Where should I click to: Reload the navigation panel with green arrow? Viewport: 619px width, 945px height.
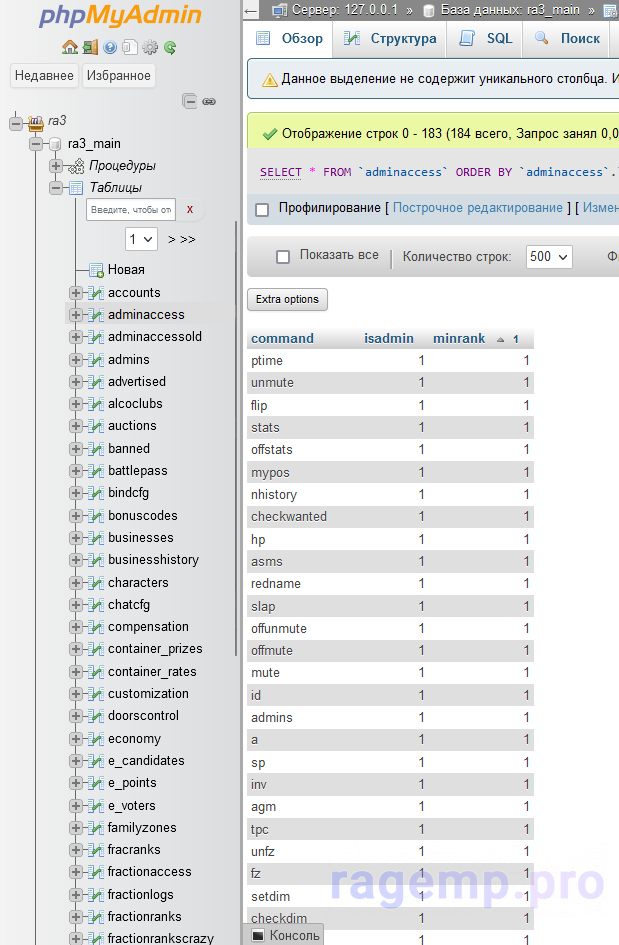[170, 47]
